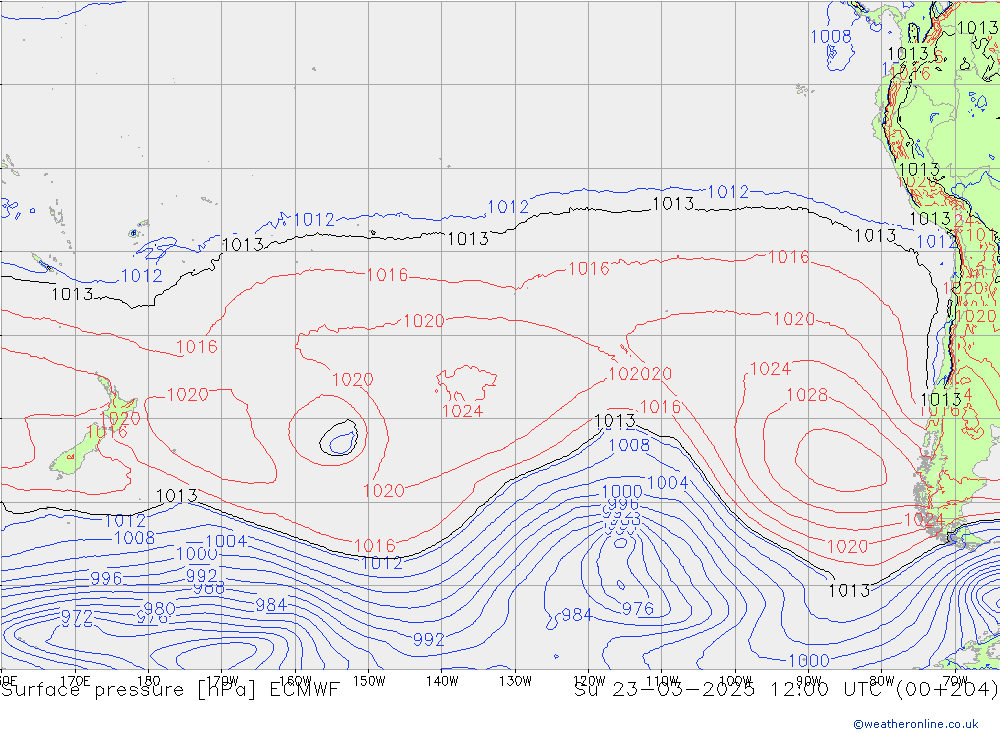Screen dimensions: 1000x733
Task: Select the 160W longitude label
Action: point(295,681)
